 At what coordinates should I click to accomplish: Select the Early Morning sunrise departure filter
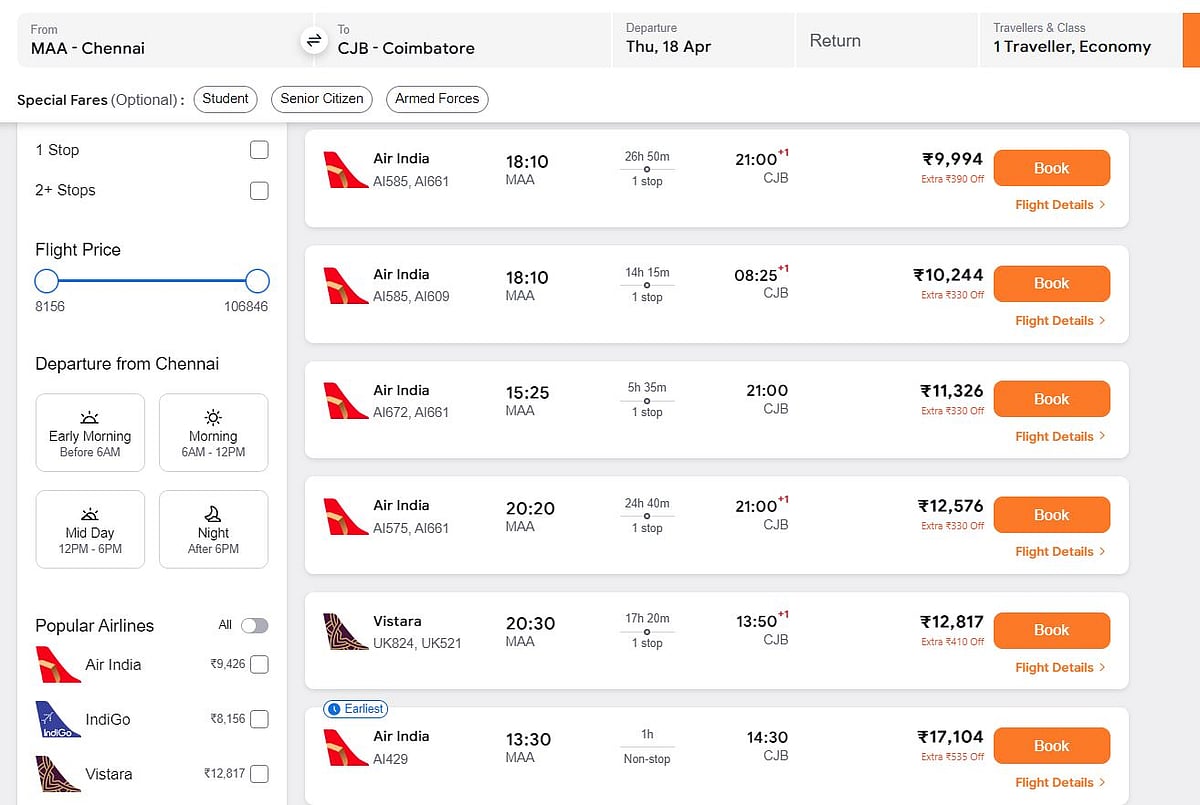90,432
